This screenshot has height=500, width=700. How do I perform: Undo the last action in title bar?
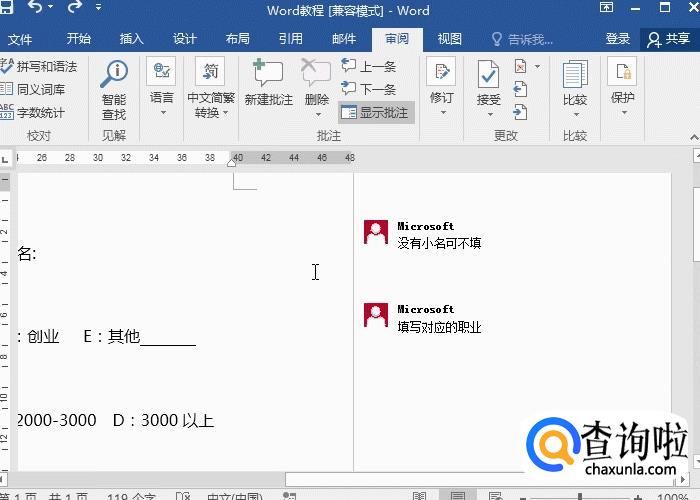point(34,7)
